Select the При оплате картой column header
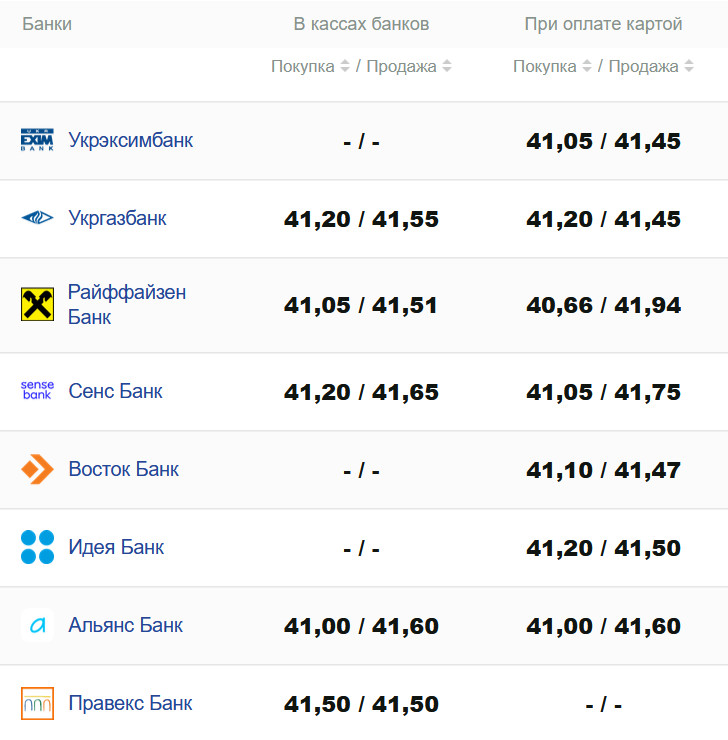The height and width of the screenshot is (740, 728). click(x=603, y=24)
